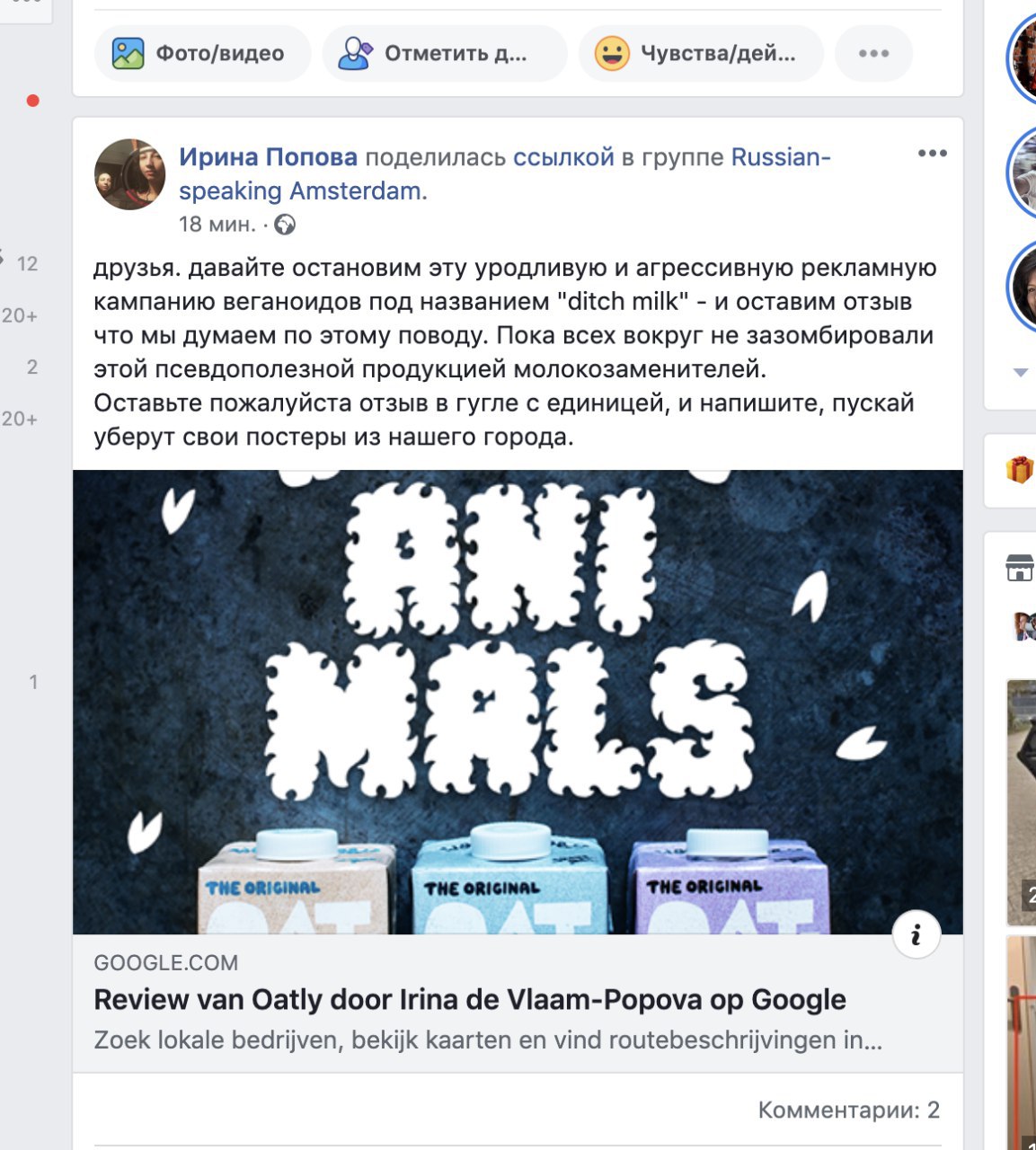Click the Ирина Попова name link
1036x1150 pixels.
click(x=268, y=157)
